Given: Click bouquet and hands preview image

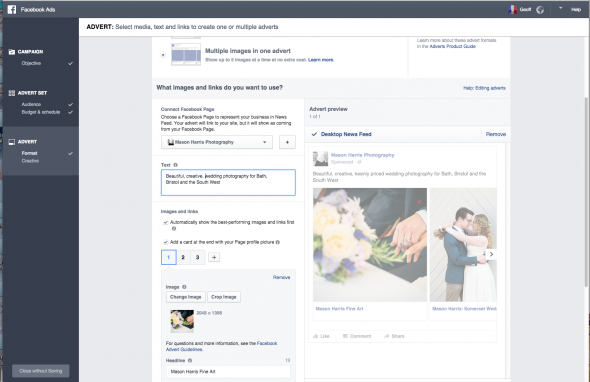Looking at the screenshot, I should pos(370,245).
